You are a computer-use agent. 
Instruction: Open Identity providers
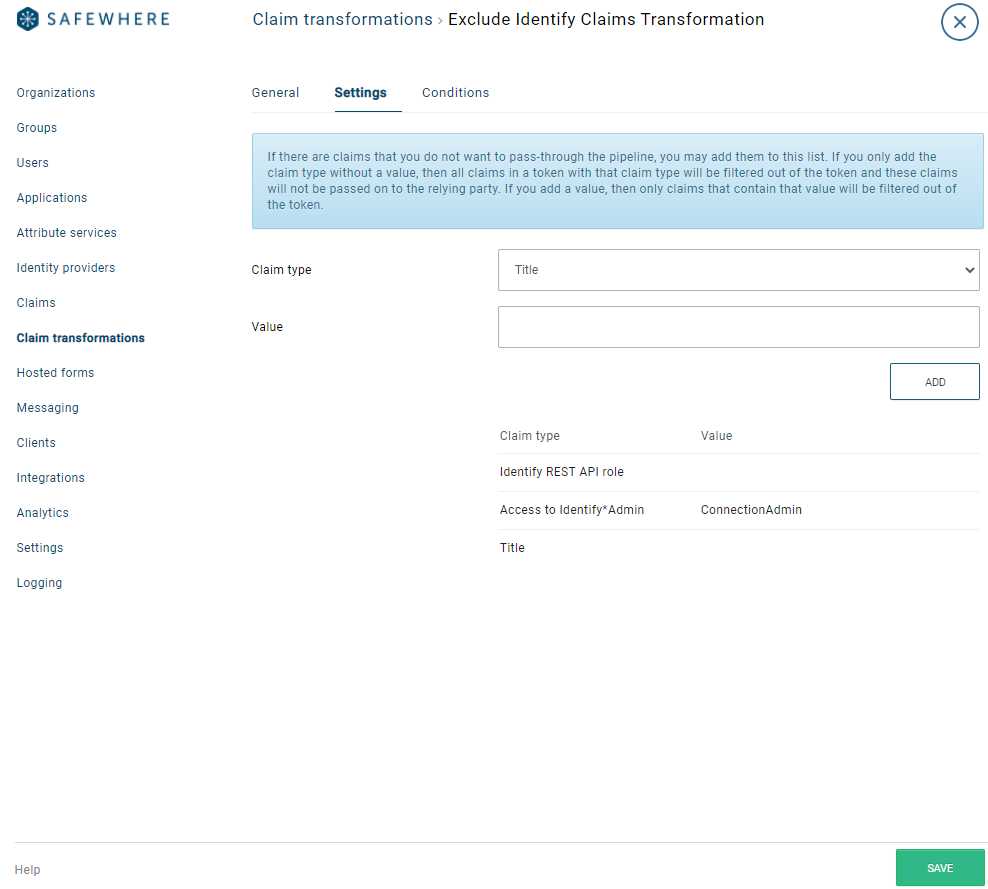(x=66, y=268)
